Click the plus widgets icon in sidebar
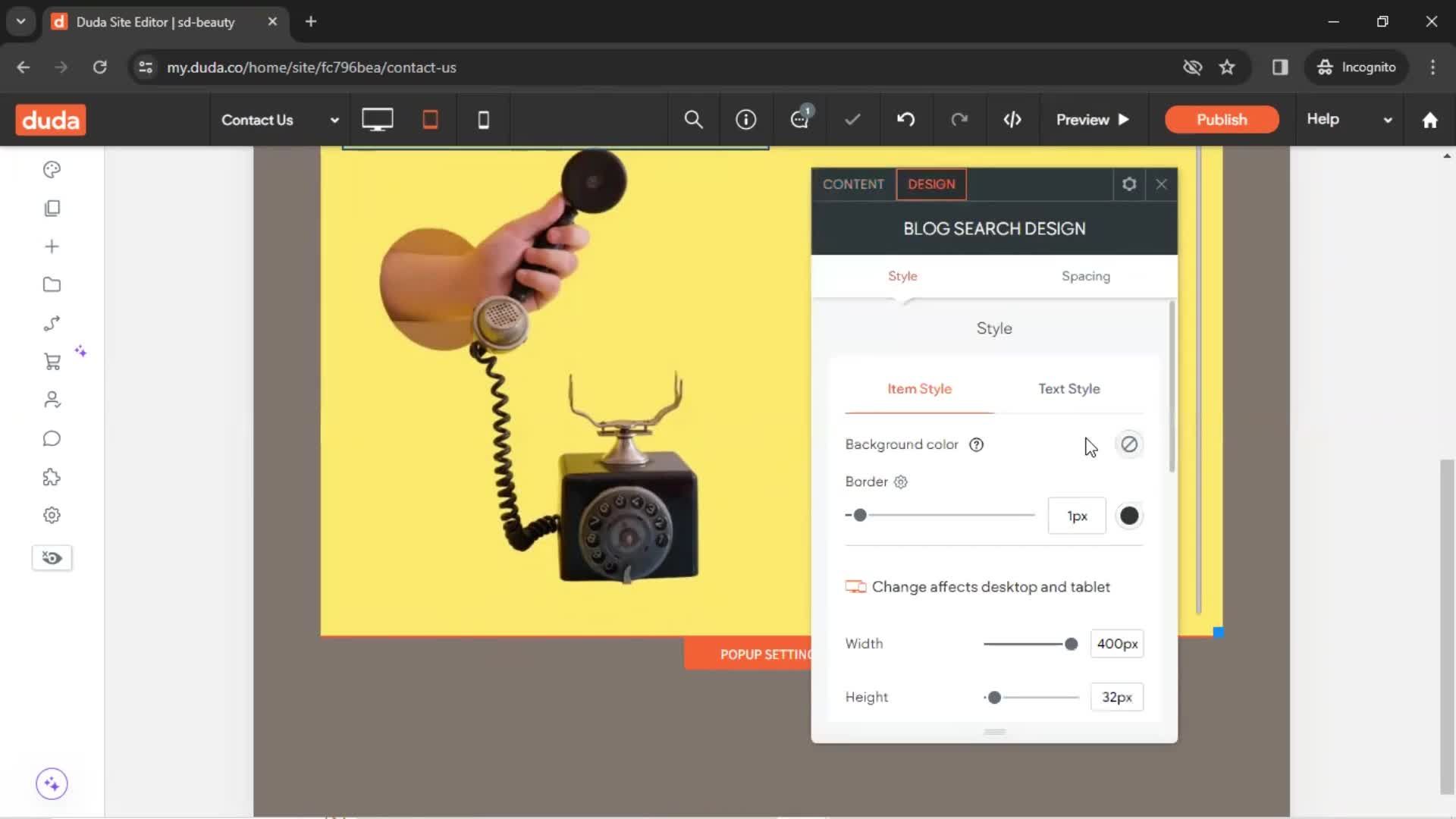 52,246
